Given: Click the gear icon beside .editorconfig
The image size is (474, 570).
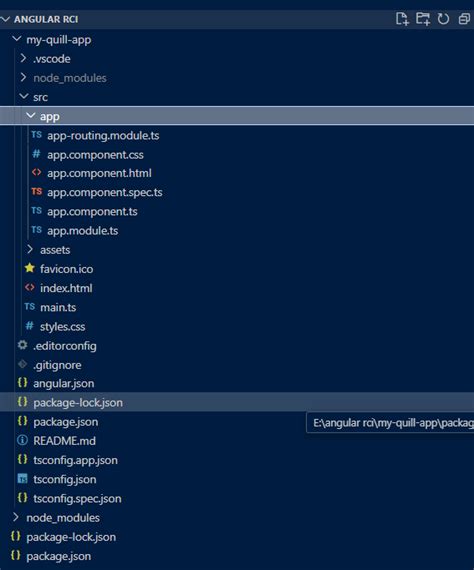Looking at the screenshot, I should [x=23, y=345].
